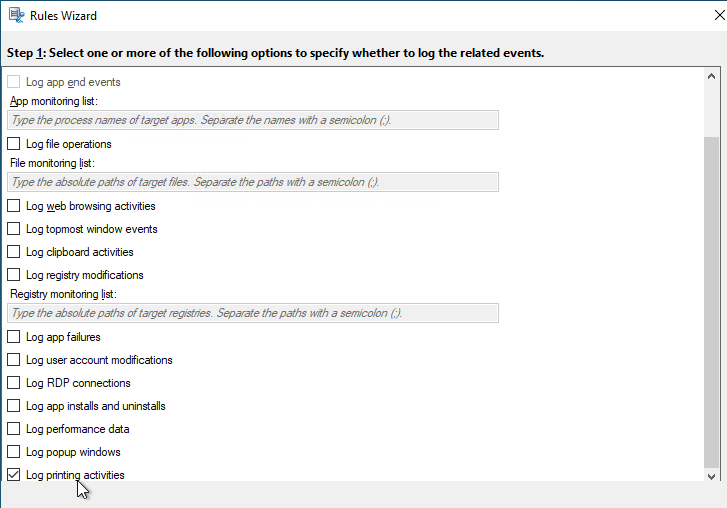Enable Log user account modifications
Image resolution: width=727 pixels, height=508 pixels.
[x=13, y=360]
